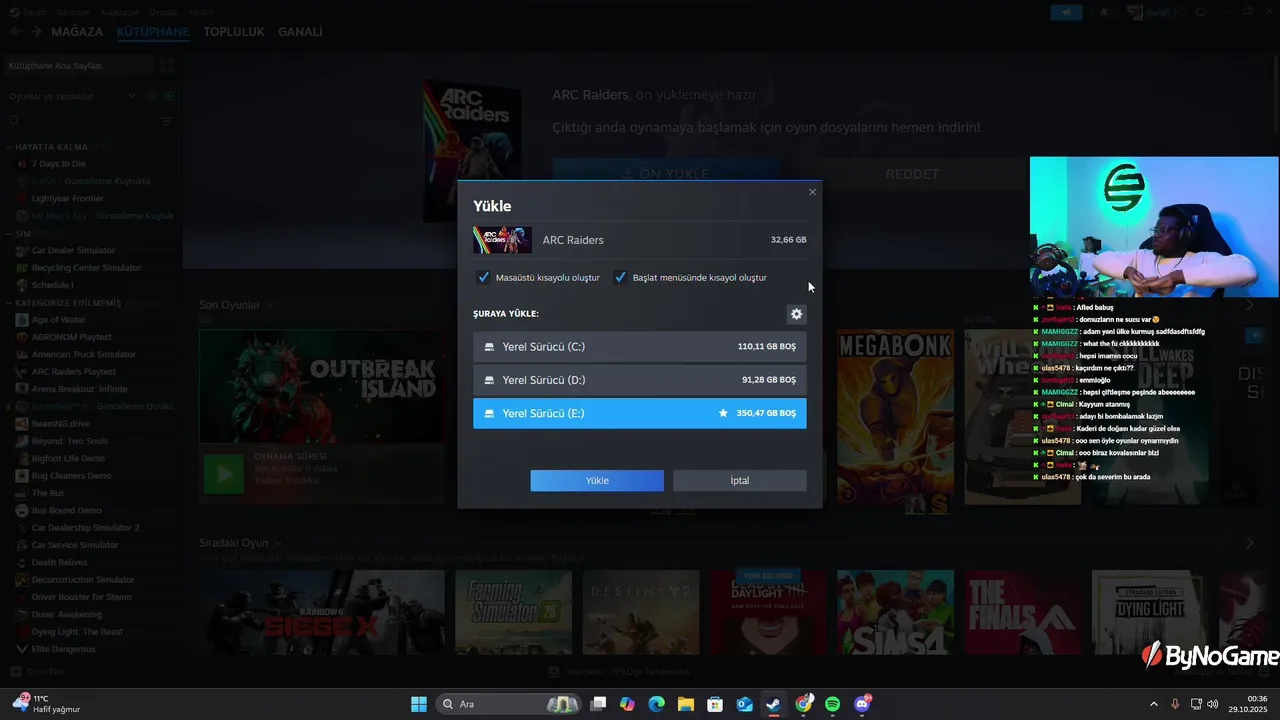Switch library to collections grid view icon

167,65
